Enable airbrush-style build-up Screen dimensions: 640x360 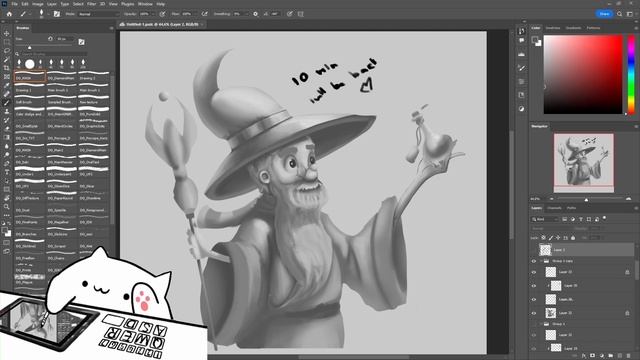pos(205,14)
